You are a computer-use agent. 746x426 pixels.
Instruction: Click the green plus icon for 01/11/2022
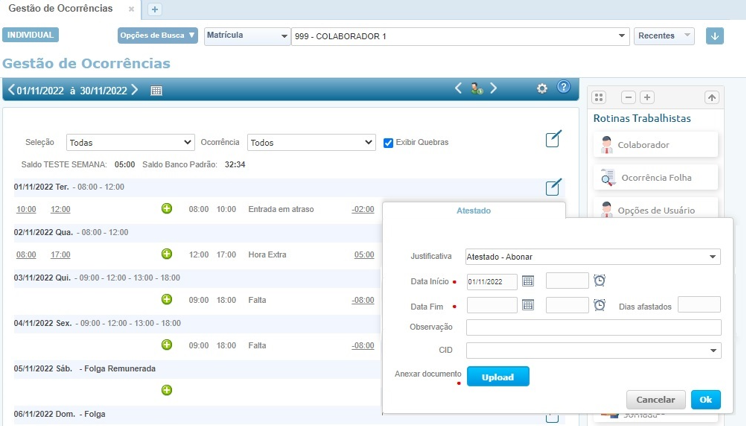tap(167, 209)
